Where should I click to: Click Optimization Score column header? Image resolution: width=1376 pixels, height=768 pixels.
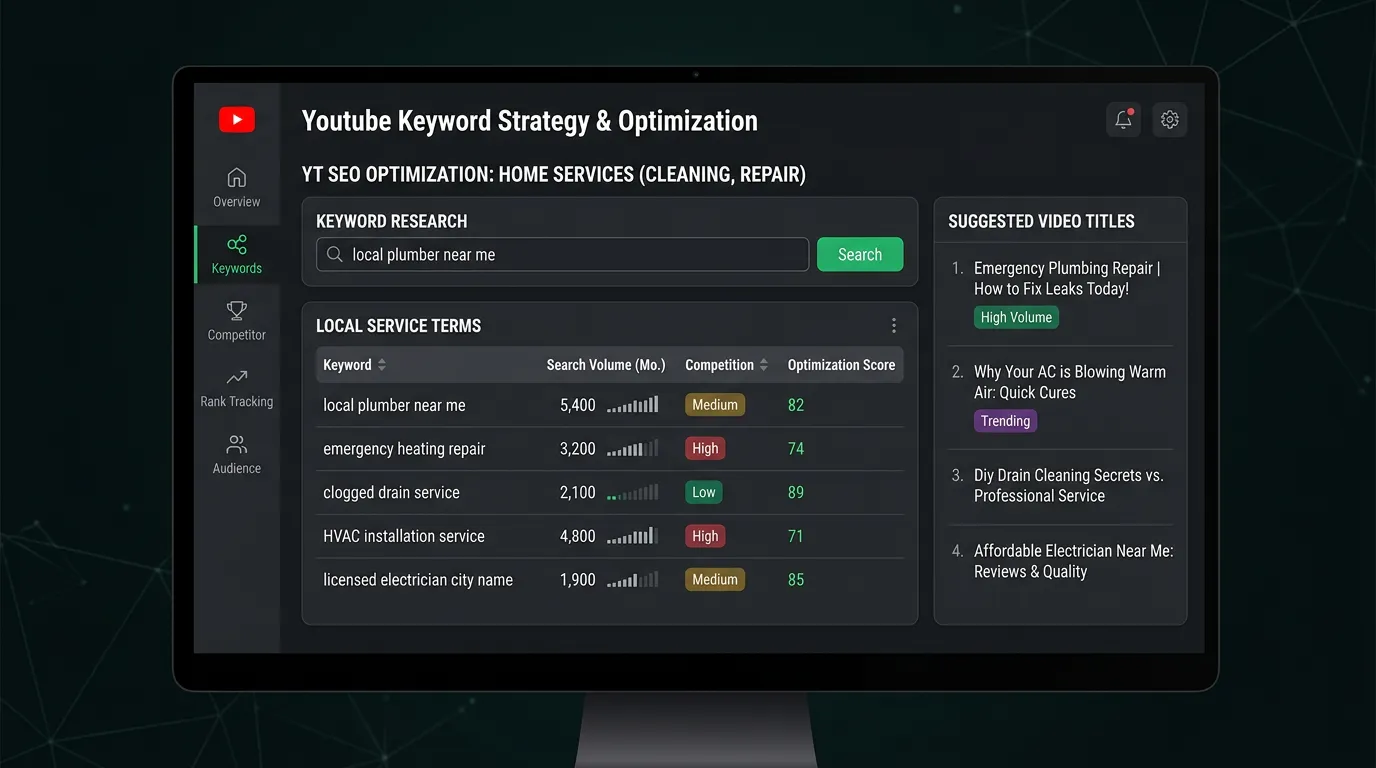[x=841, y=365]
